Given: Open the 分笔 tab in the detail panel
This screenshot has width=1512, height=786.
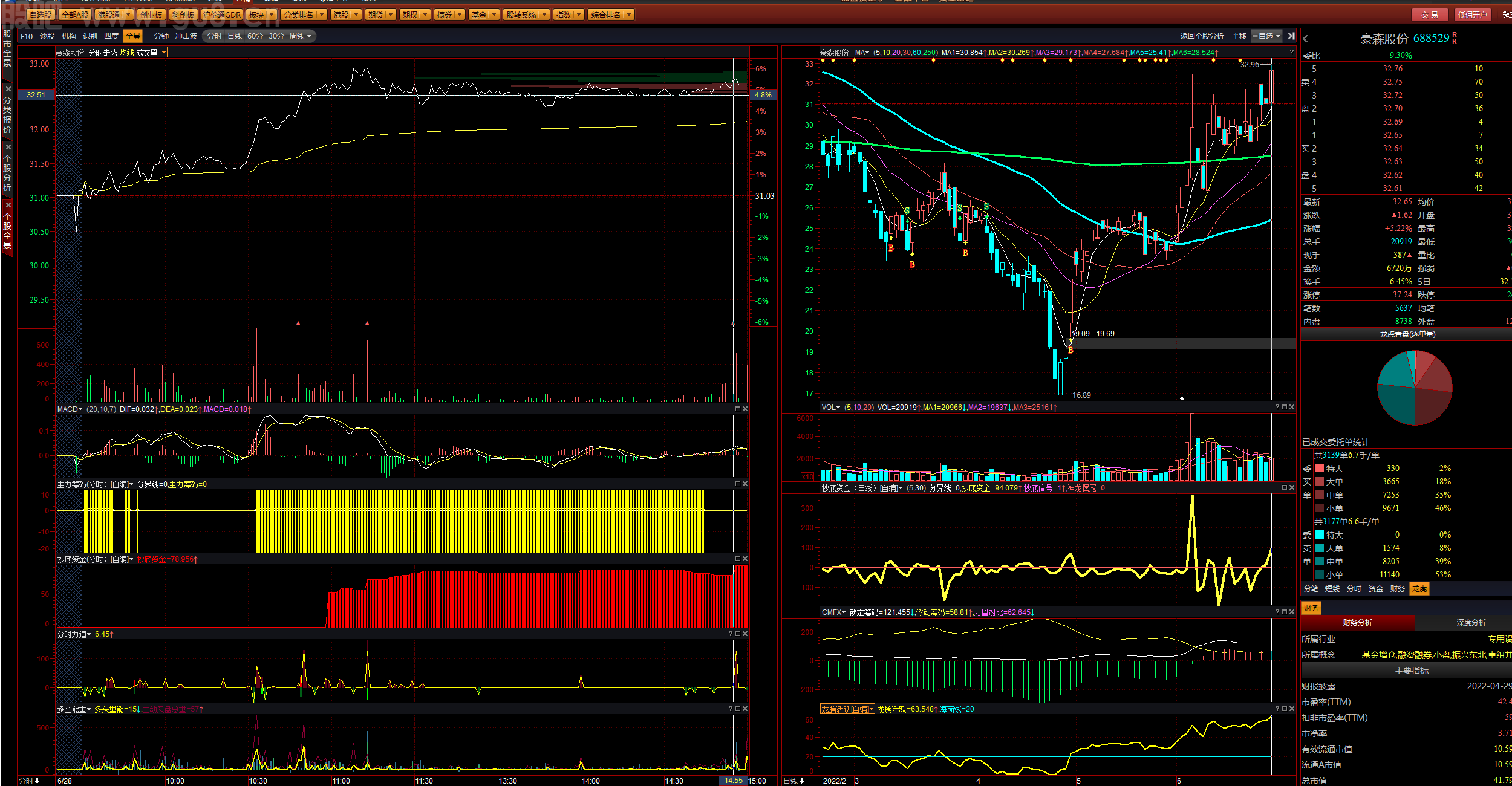Looking at the screenshot, I should pyautogui.click(x=1311, y=589).
